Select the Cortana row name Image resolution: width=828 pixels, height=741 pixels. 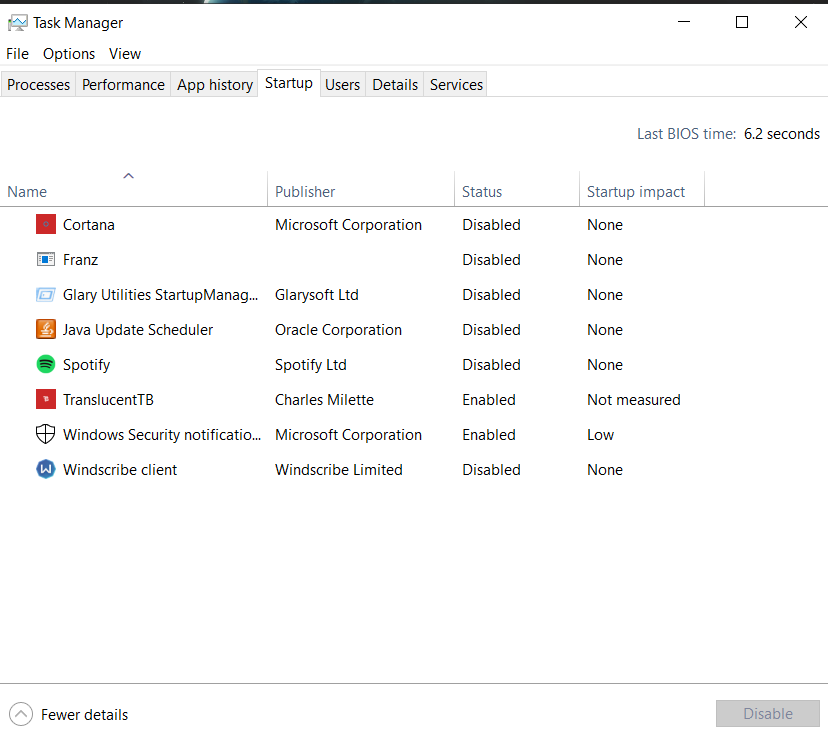[x=89, y=224]
